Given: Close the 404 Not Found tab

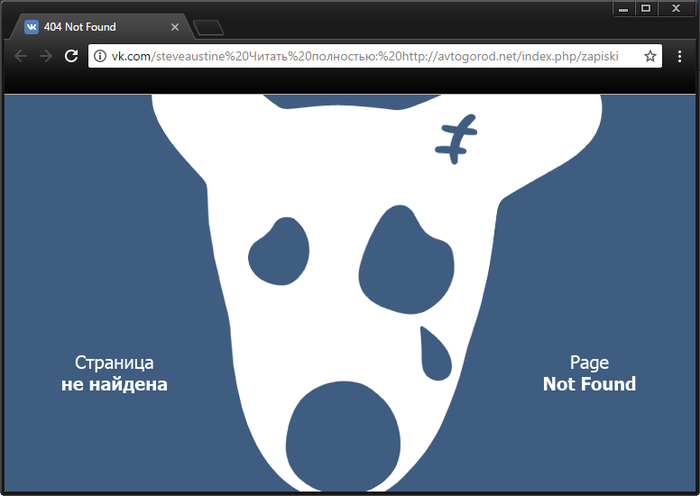Looking at the screenshot, I should coord(175,27).
